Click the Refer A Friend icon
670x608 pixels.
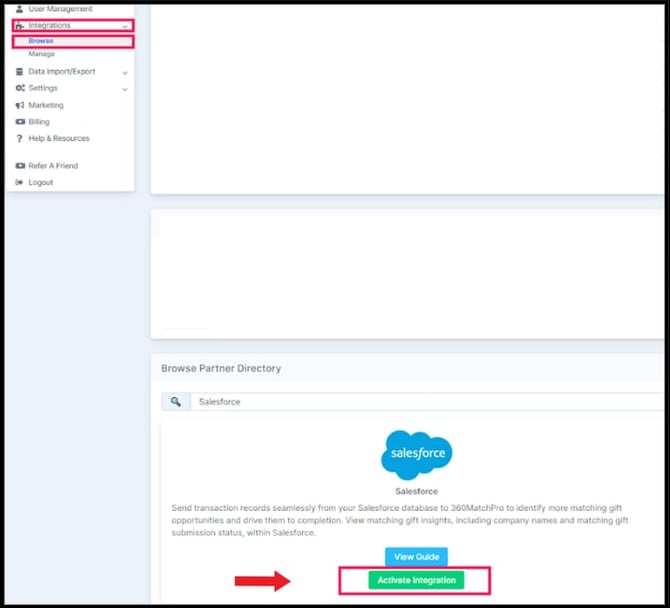coord(20,166)
